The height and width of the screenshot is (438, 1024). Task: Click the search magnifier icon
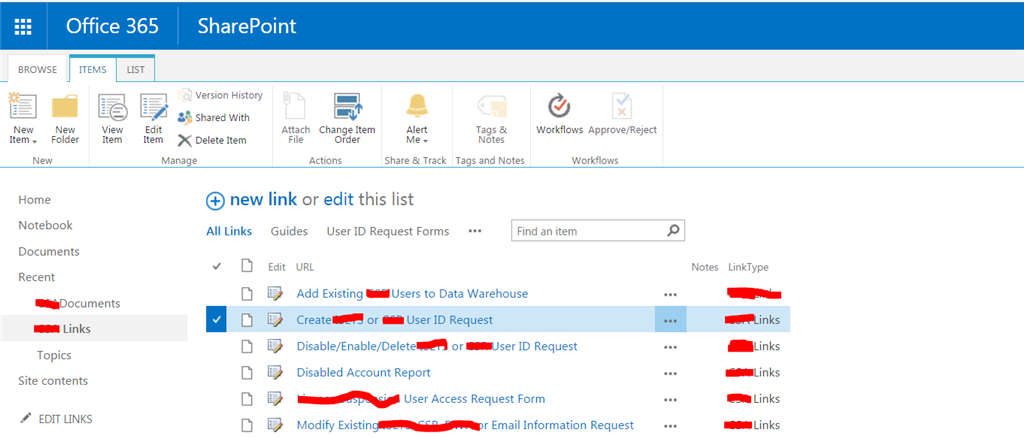coord(673,230)
